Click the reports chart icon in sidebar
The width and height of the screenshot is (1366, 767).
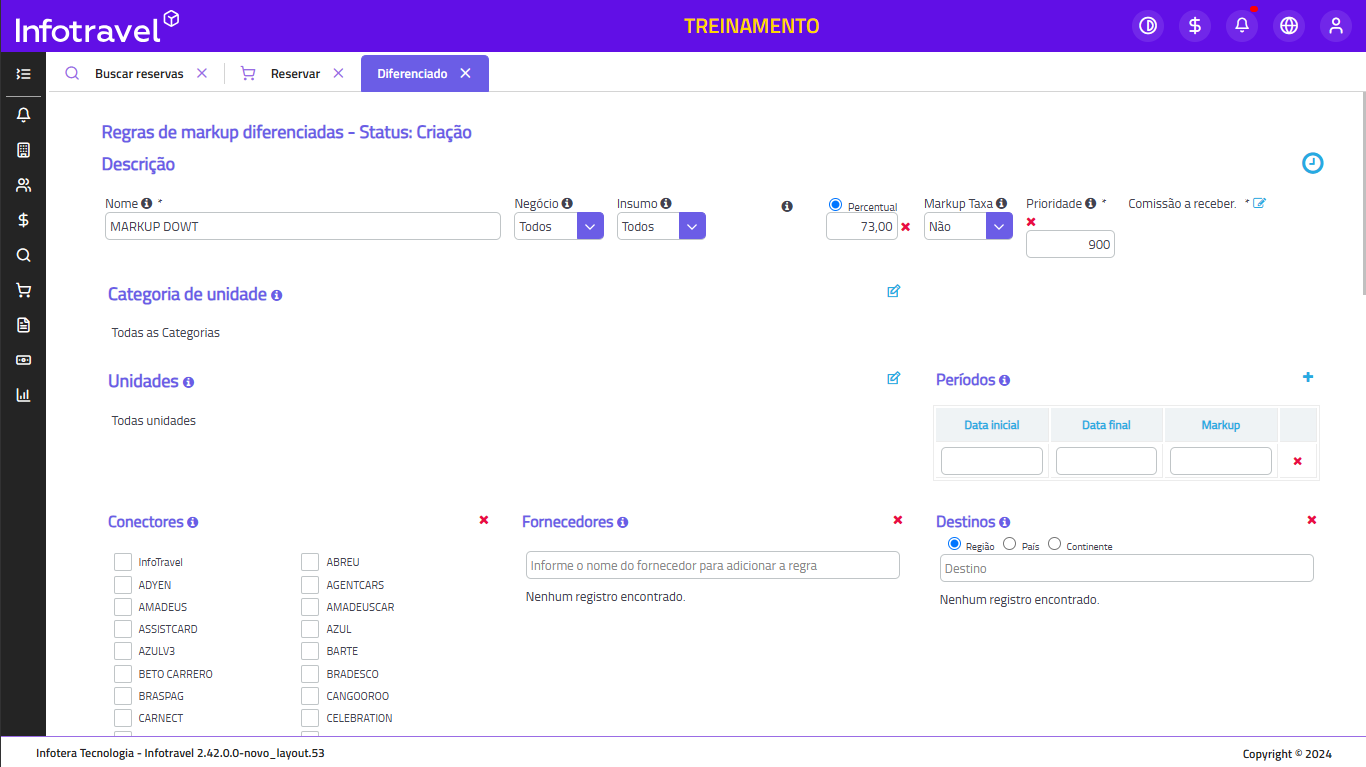pyautogui.click(x=23, y=395)
